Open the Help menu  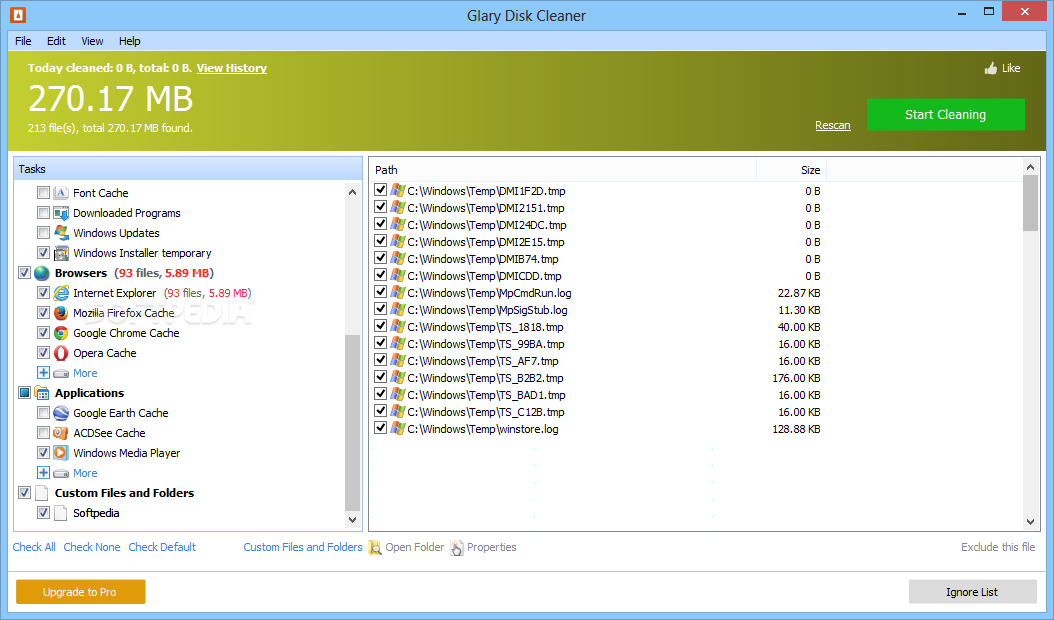tap(130, 41)
